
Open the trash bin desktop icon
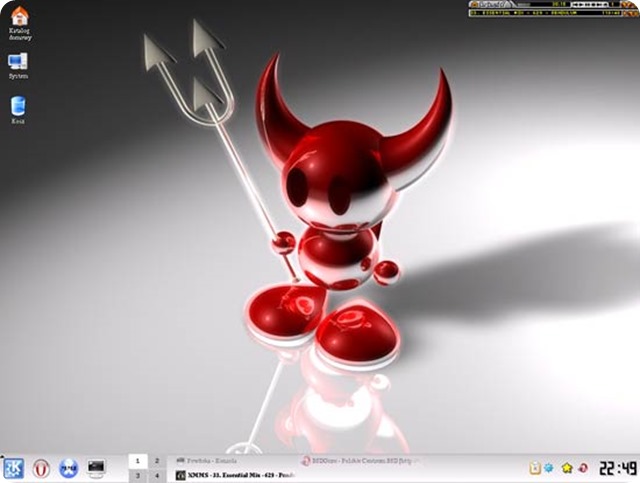(18, 109)
